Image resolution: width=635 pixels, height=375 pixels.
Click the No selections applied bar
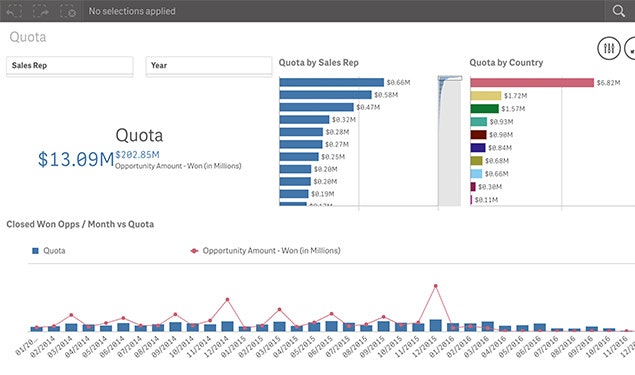[x=132, y=11]
